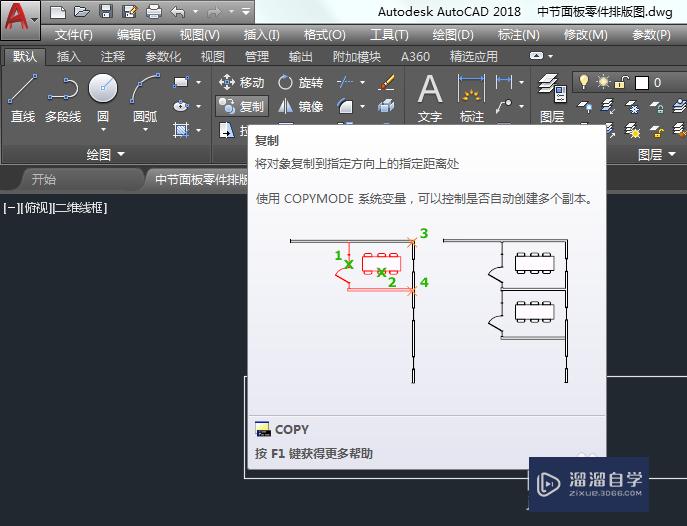Image resolution: width=687 pixels, height=526 pixels.
Task: Select the 直线 line tool
Action: coord(23,99)
